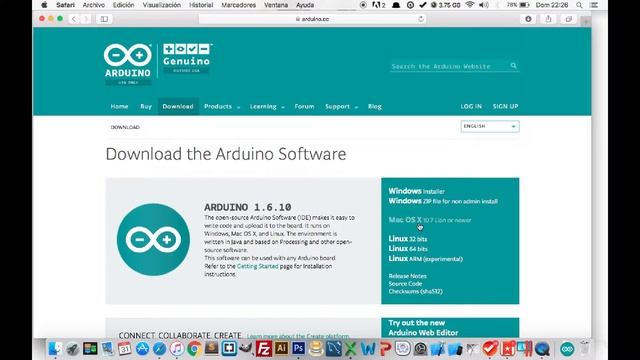Open a new Safari tab with plus
The height and width of the screenshot is (360, 640).
tap(586, 22)
